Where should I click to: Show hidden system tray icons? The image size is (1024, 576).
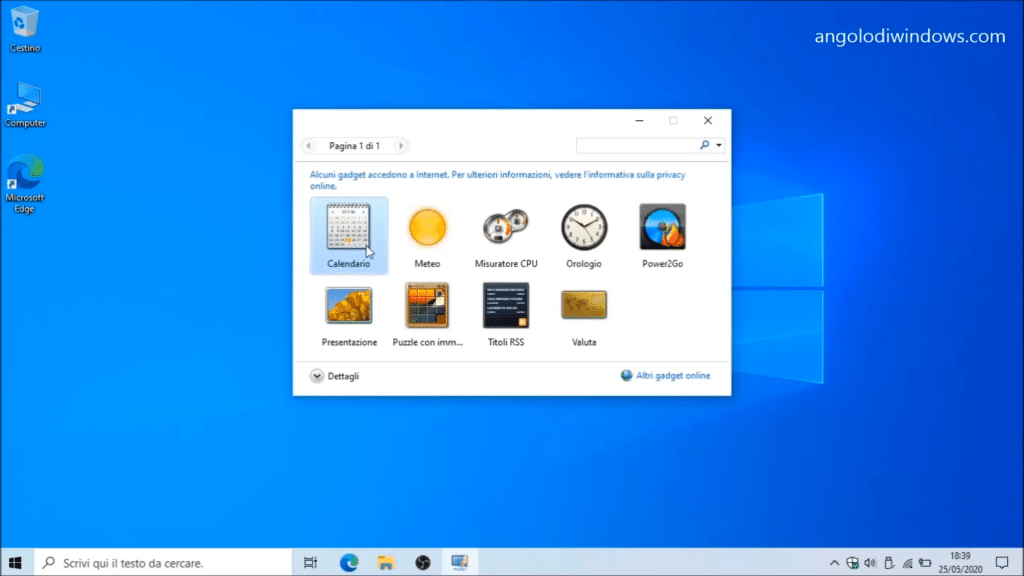point(835,563)
